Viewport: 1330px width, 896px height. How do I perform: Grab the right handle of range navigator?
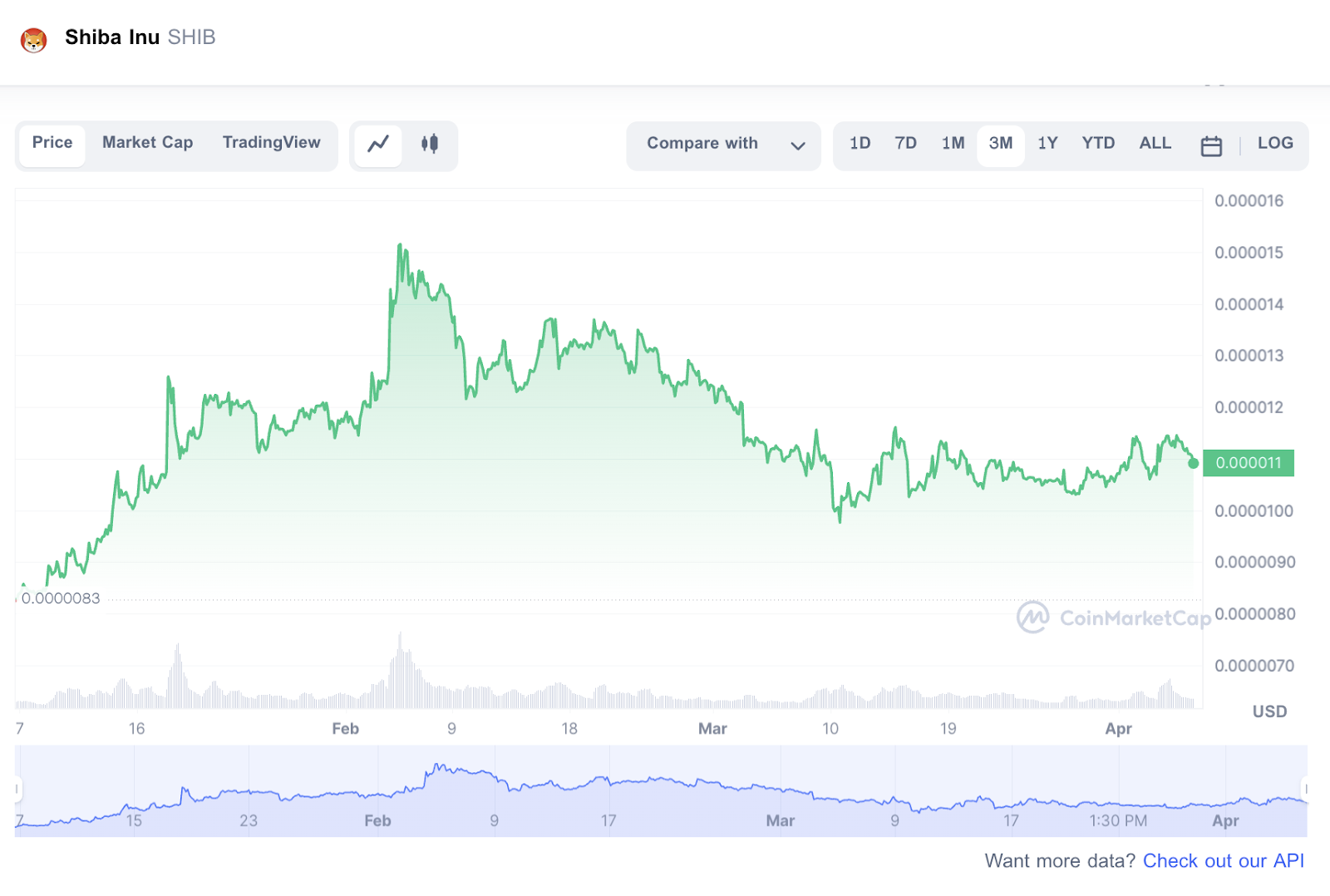1305,789
